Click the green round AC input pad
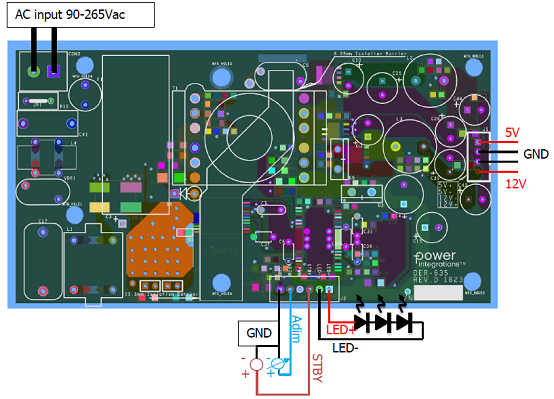 click(34, 71)
